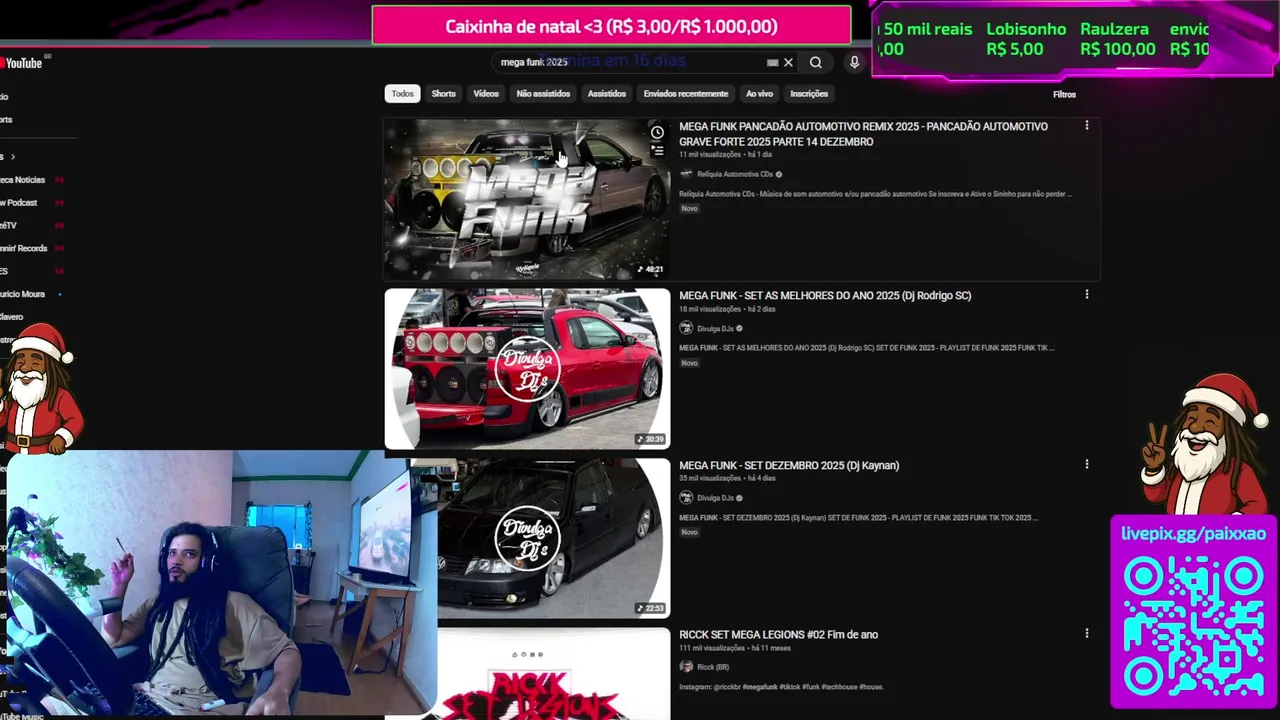Click Divulga DJs avatar under SET AS MELHORES video
This screenshot has width=1280, height=720.
pyautogui.click(x=686, y=328)
